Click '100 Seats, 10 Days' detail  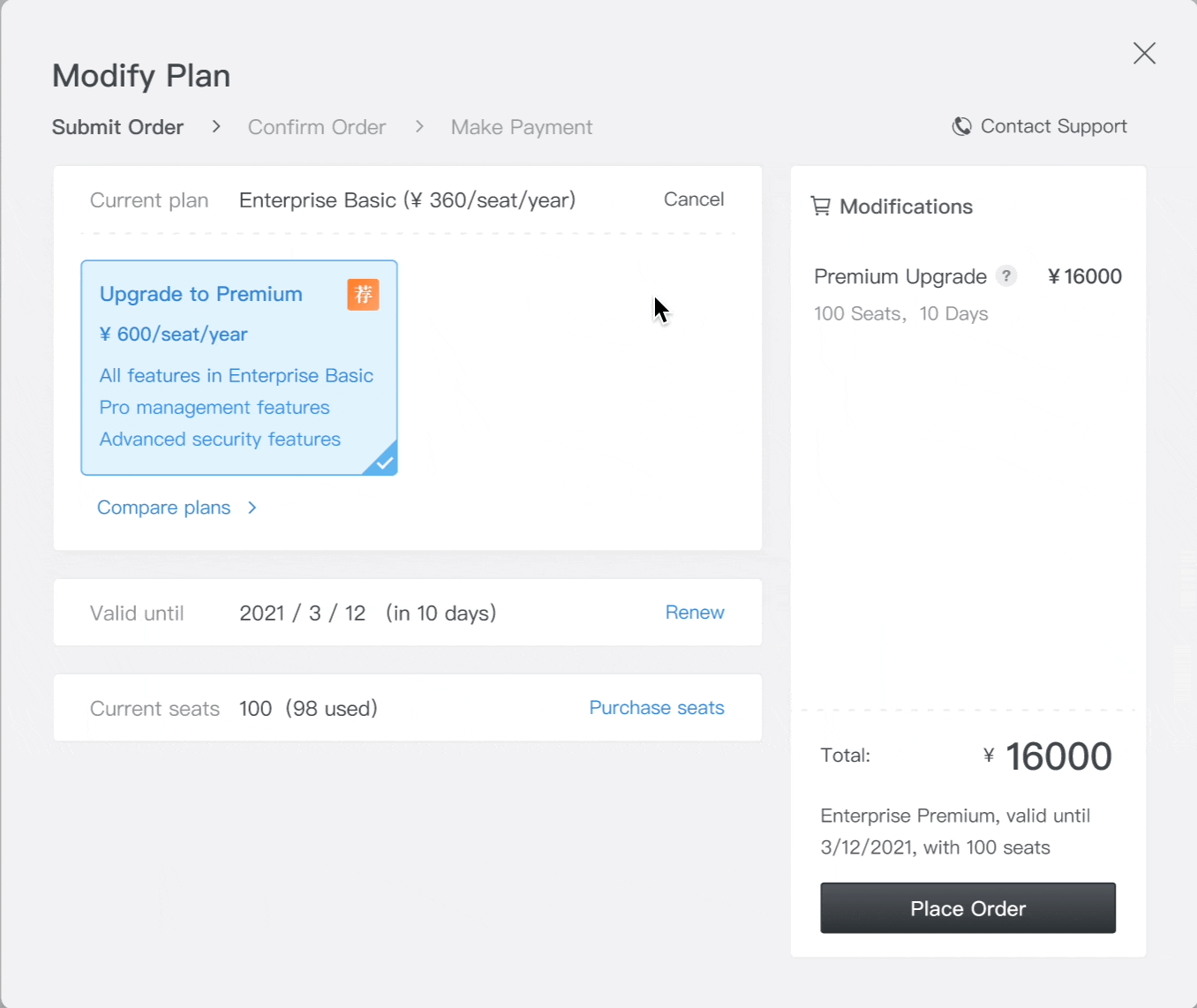click(x=901, y=314)
